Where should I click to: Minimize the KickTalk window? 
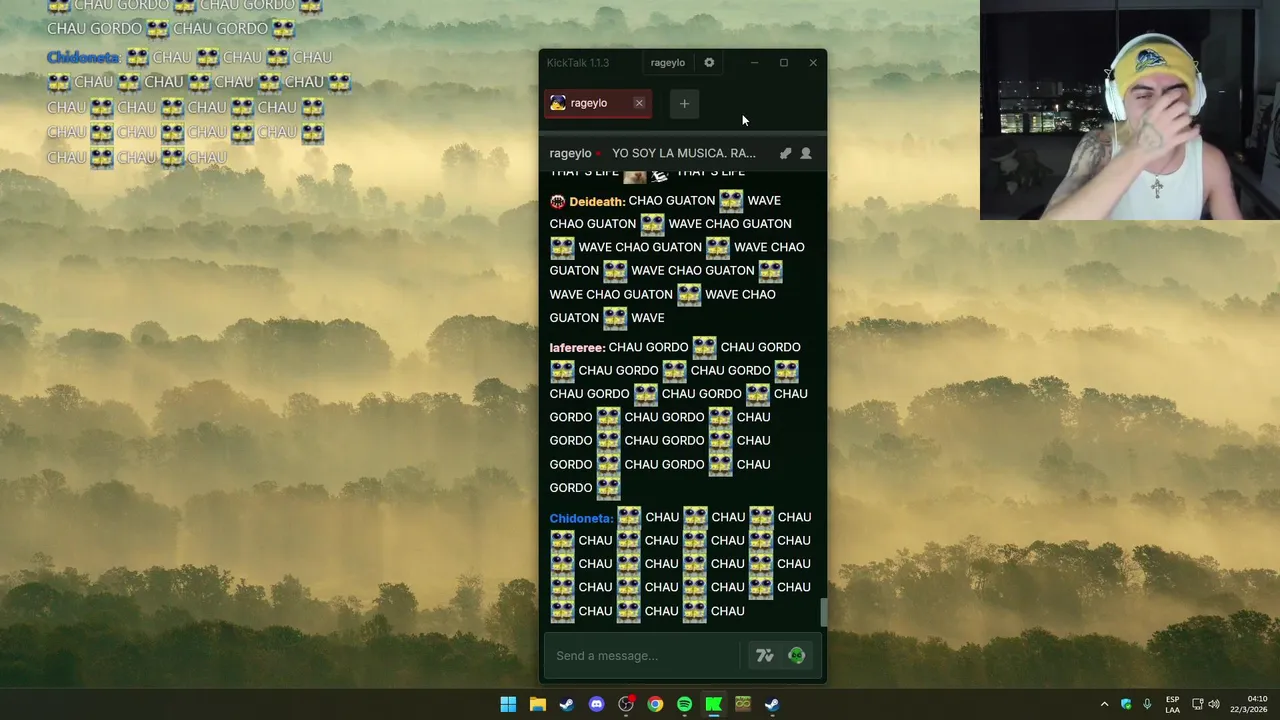click(x=755, y=62)
